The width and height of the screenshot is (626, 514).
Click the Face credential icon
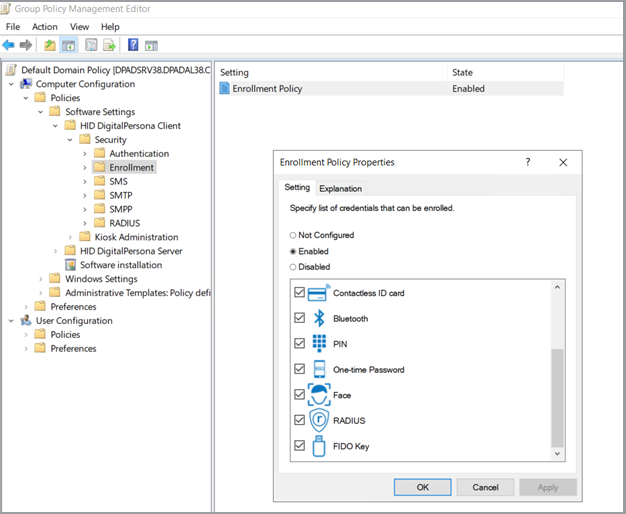320,395
